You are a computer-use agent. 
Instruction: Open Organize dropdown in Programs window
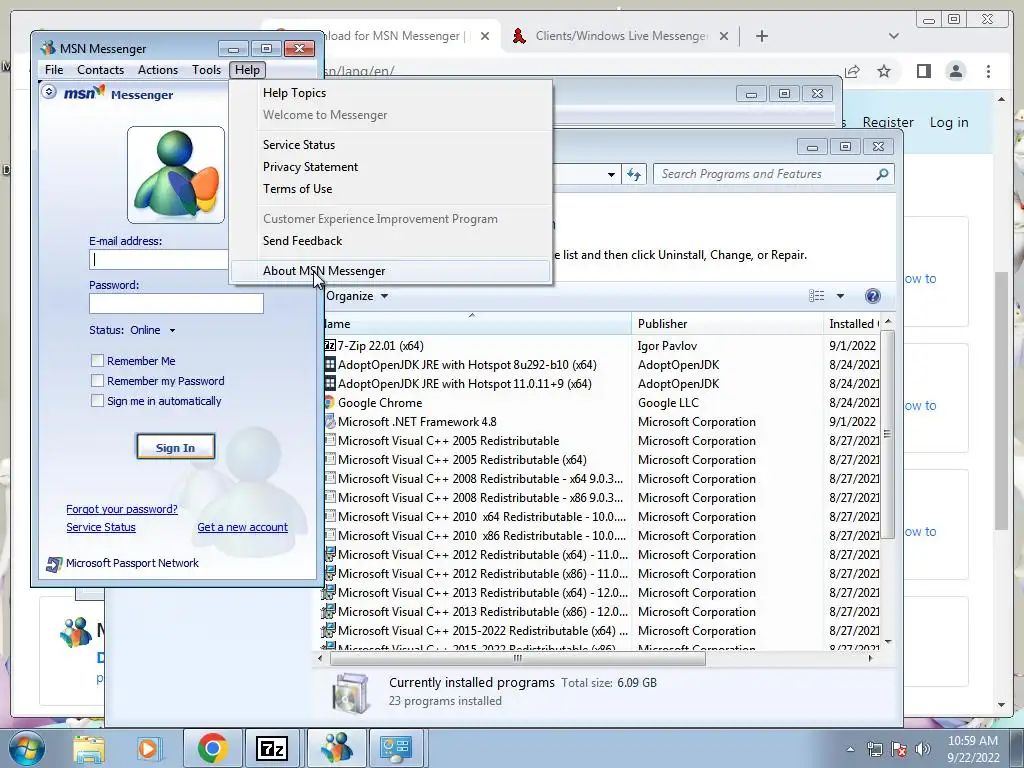(357, 296)
